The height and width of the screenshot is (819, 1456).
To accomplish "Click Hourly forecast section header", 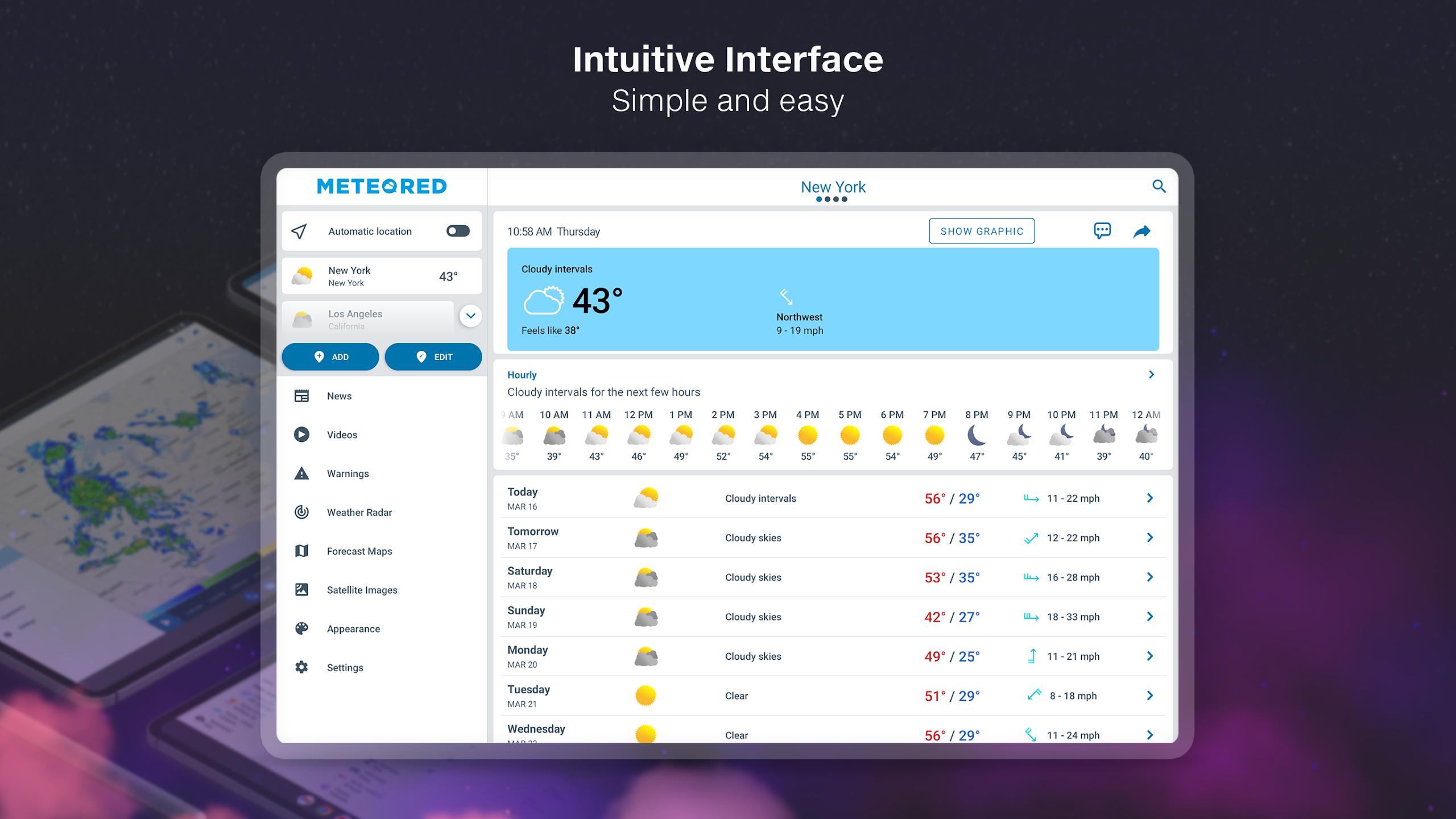I will [x=522, y=374].
